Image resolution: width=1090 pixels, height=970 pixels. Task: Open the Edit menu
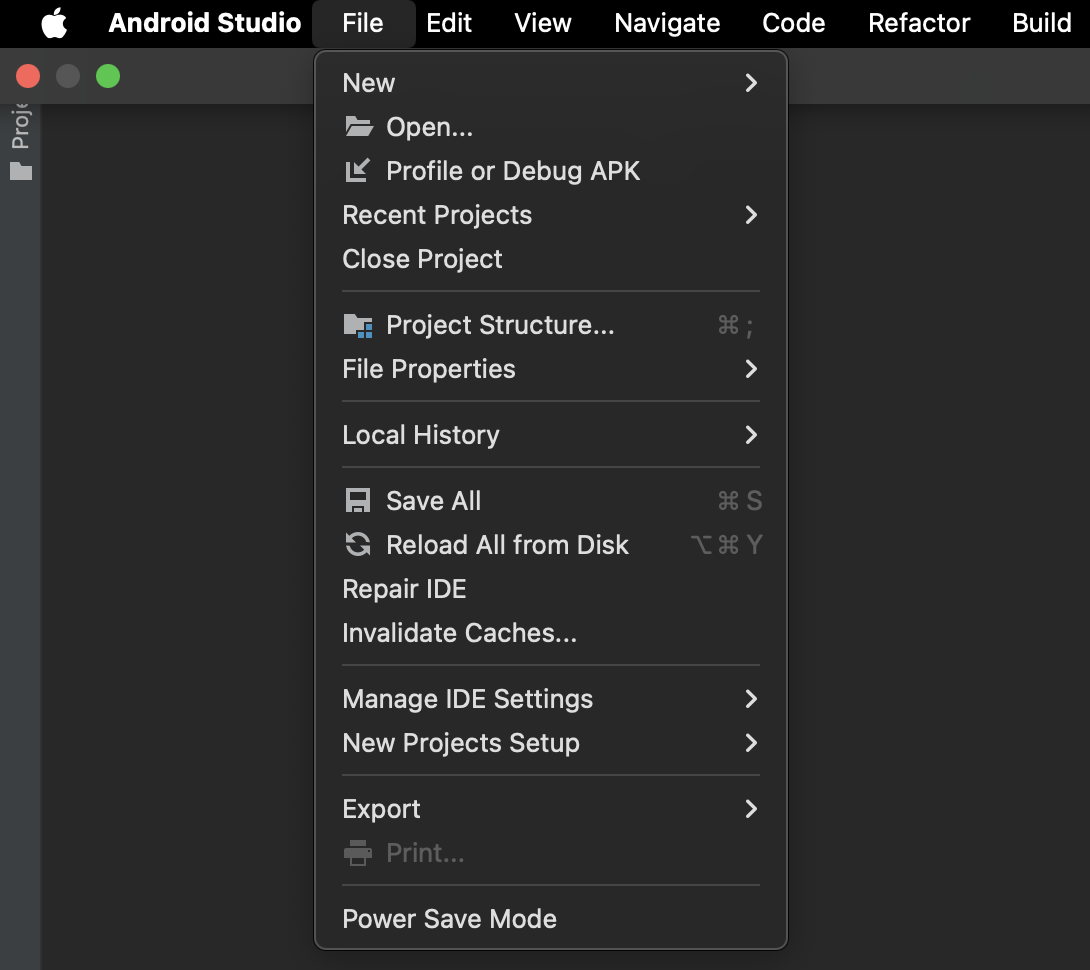click(x=449, y=23)
